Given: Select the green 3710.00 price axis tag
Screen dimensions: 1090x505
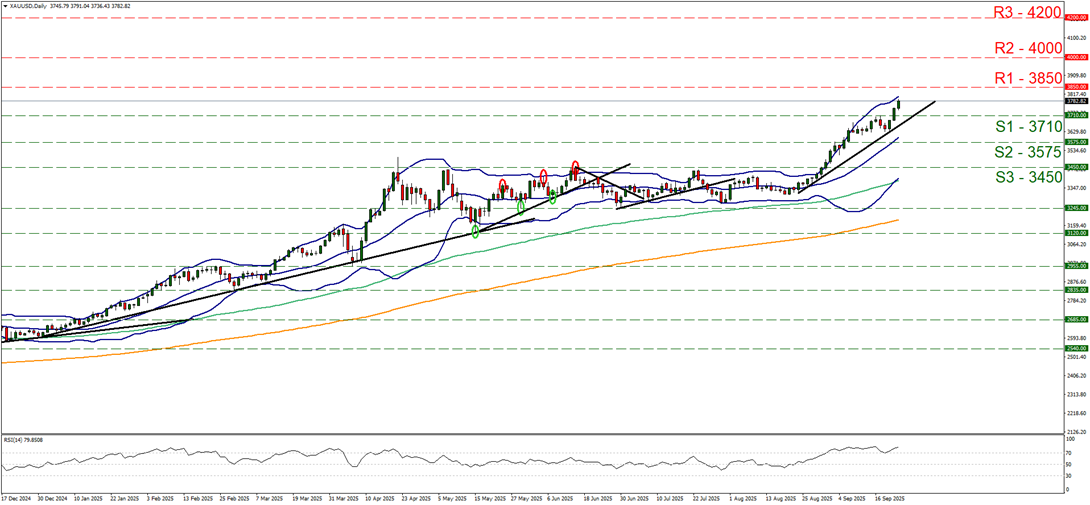Looking at the screenshot, I should tap(1076, 115).
